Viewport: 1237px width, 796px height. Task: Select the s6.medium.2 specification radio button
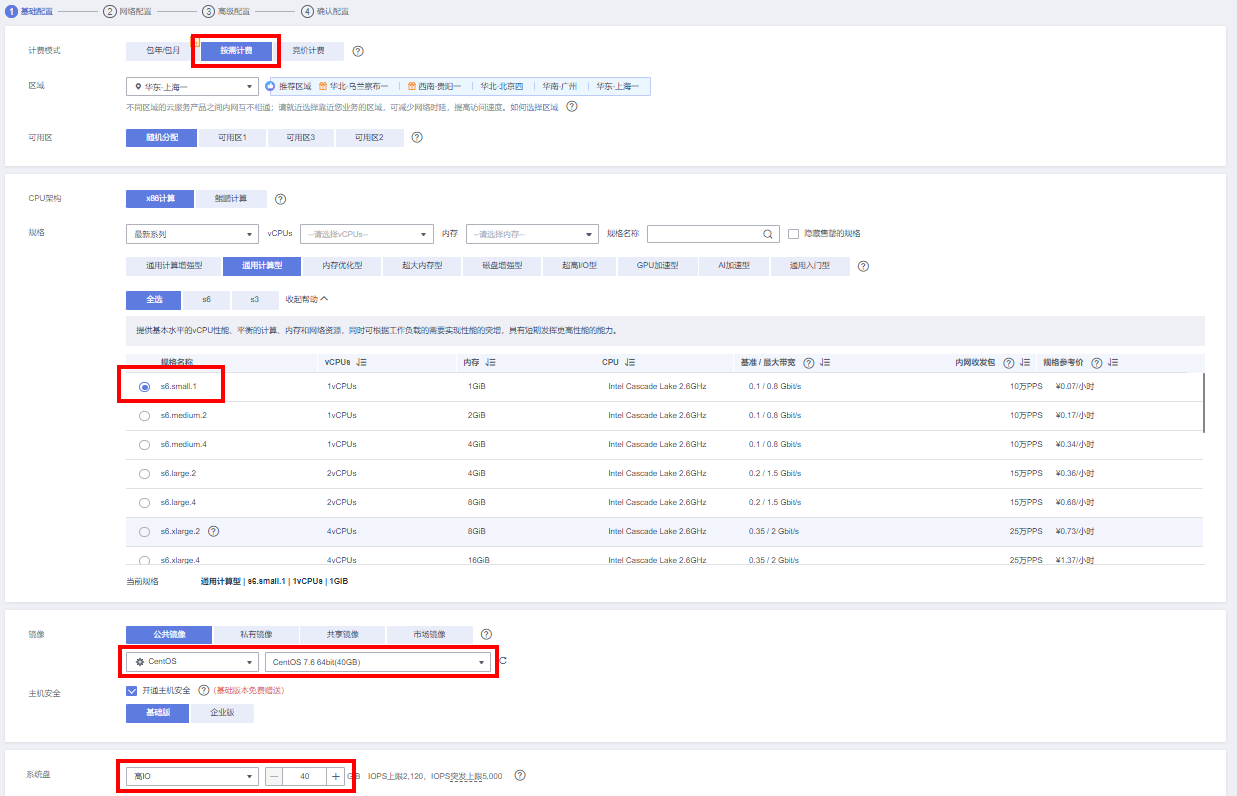click(x=145, y=415)
